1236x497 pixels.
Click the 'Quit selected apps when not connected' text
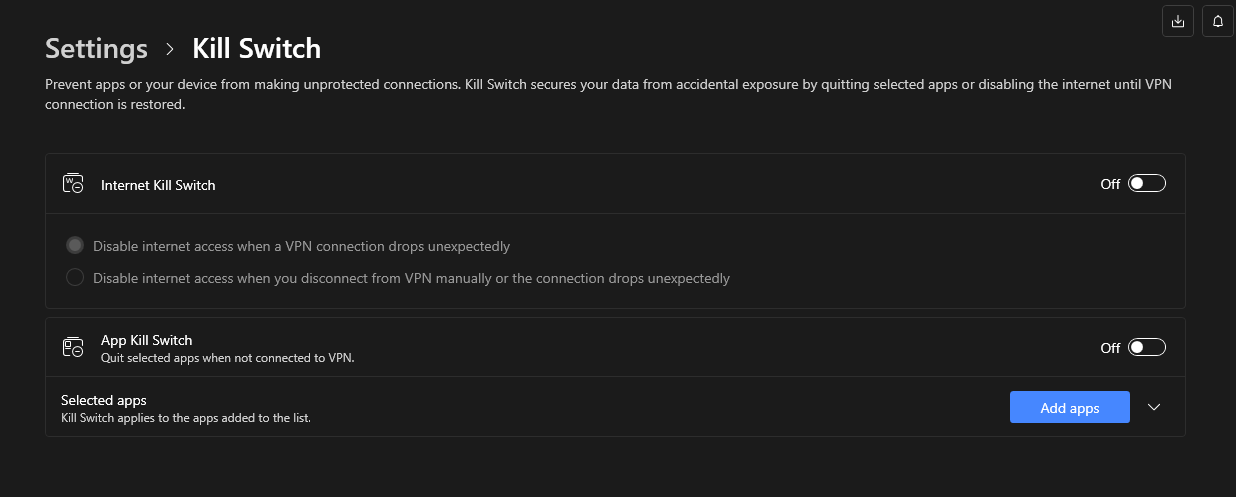tap(228, 357)
